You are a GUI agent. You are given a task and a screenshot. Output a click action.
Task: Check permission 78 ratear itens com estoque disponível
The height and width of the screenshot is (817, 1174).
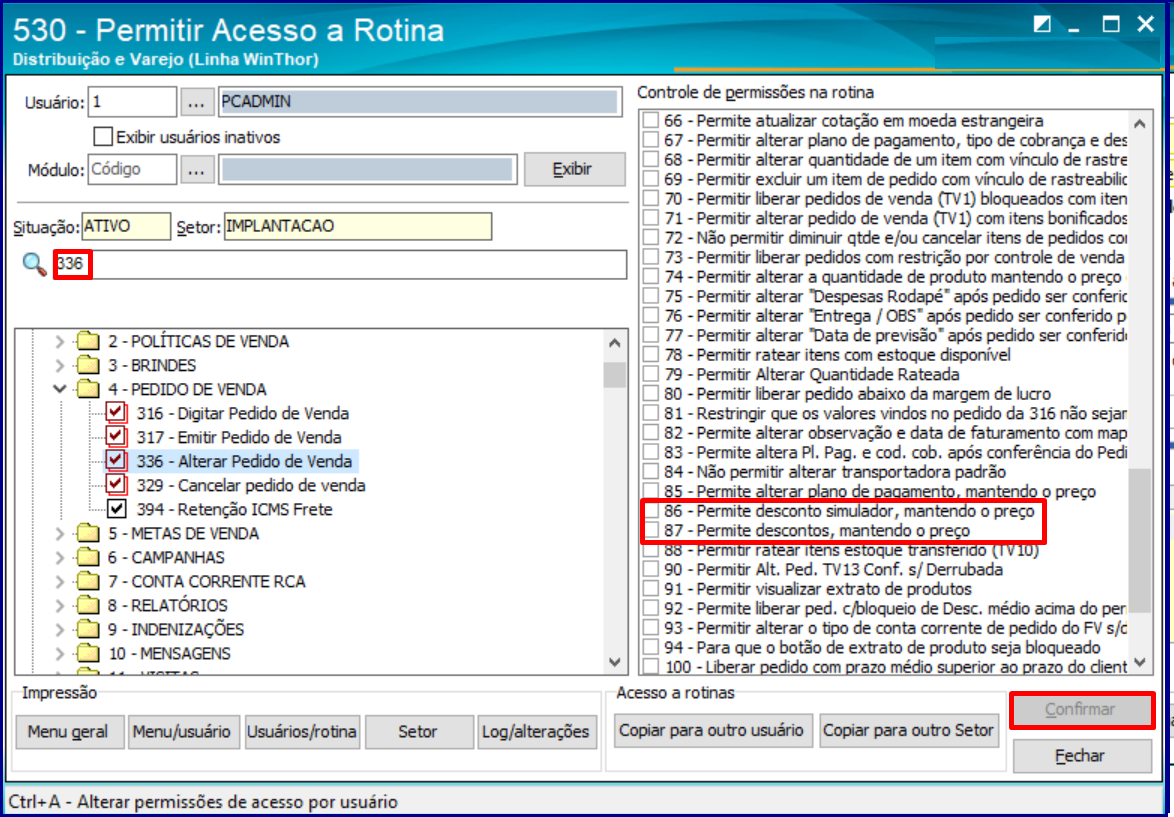pyautogui.click(x=651, y=355)
